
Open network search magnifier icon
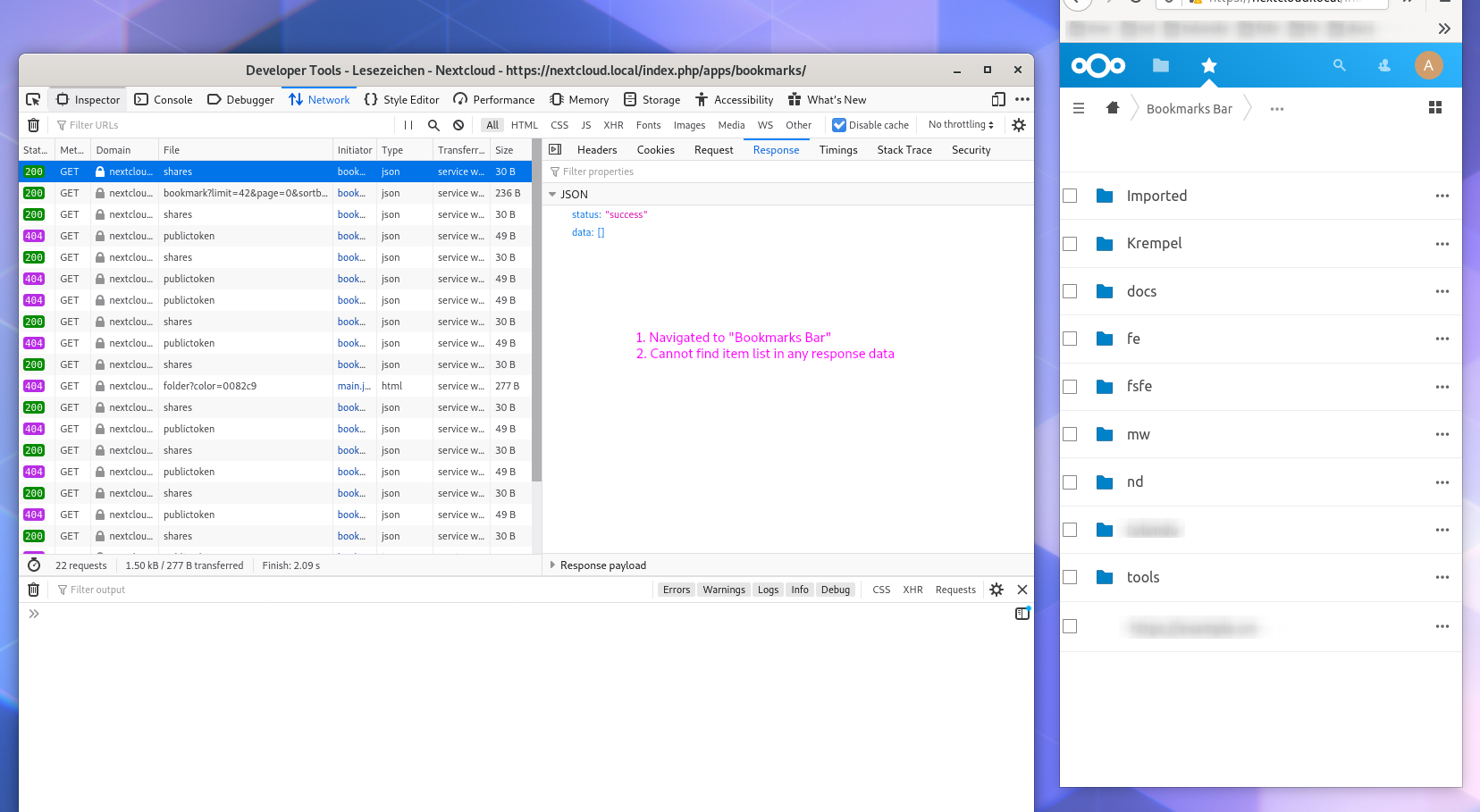[x=433, y=125]
